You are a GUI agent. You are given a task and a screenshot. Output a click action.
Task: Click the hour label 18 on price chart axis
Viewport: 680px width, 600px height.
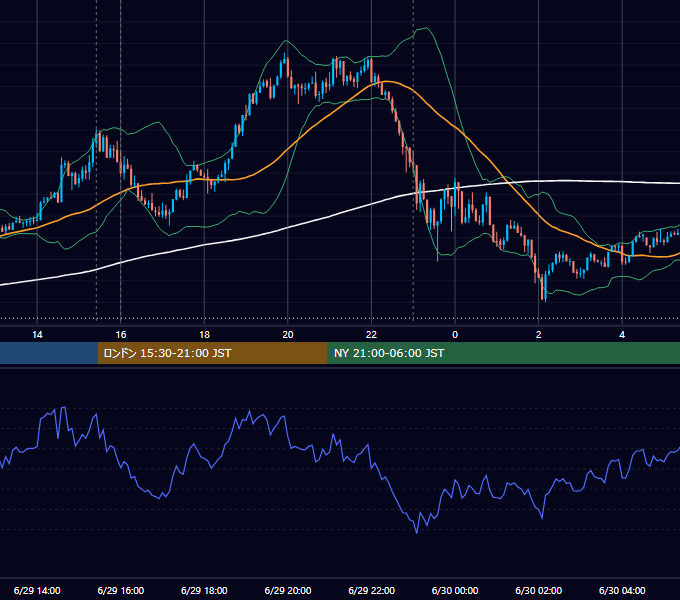pos(204,335)
